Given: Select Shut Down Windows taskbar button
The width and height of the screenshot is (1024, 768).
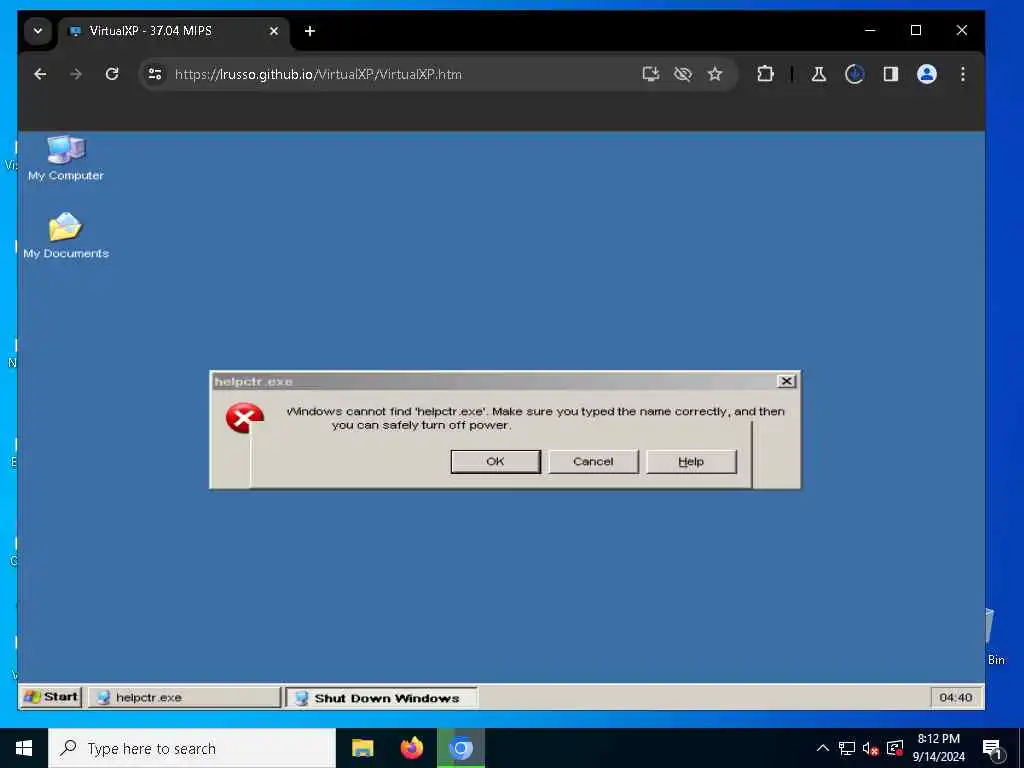Looking at the screenshot, I should click(381, 697).
